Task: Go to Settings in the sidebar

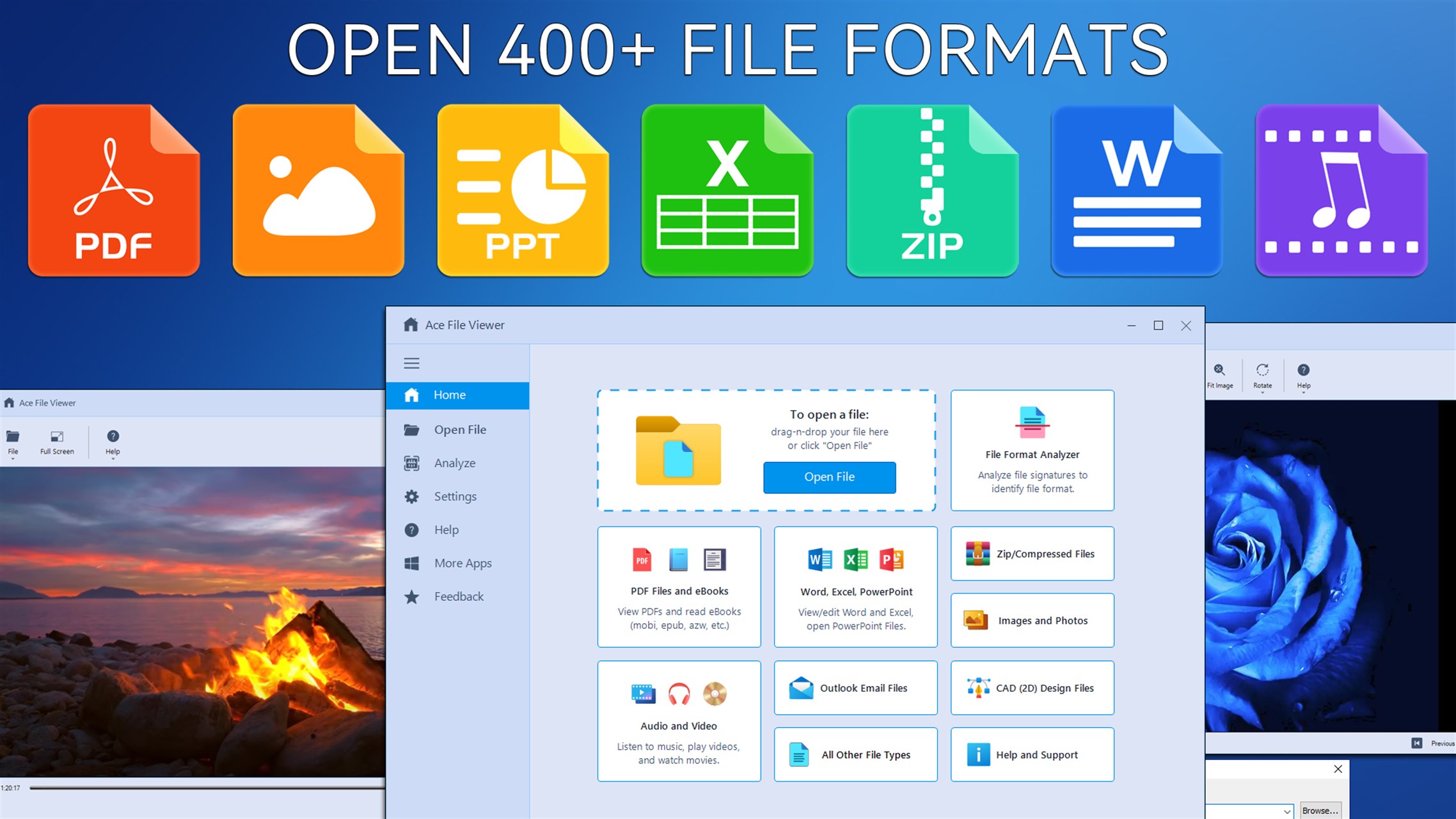Action: coord(455,496)
